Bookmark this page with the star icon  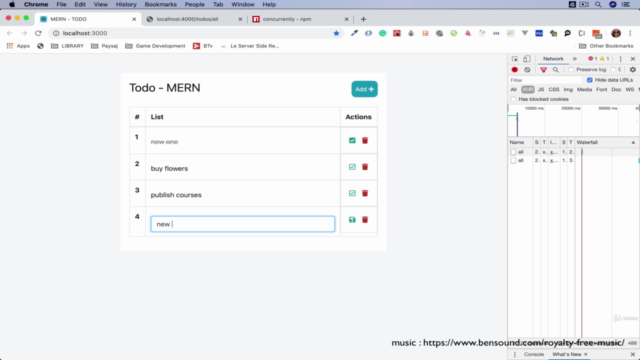point(336,33)
